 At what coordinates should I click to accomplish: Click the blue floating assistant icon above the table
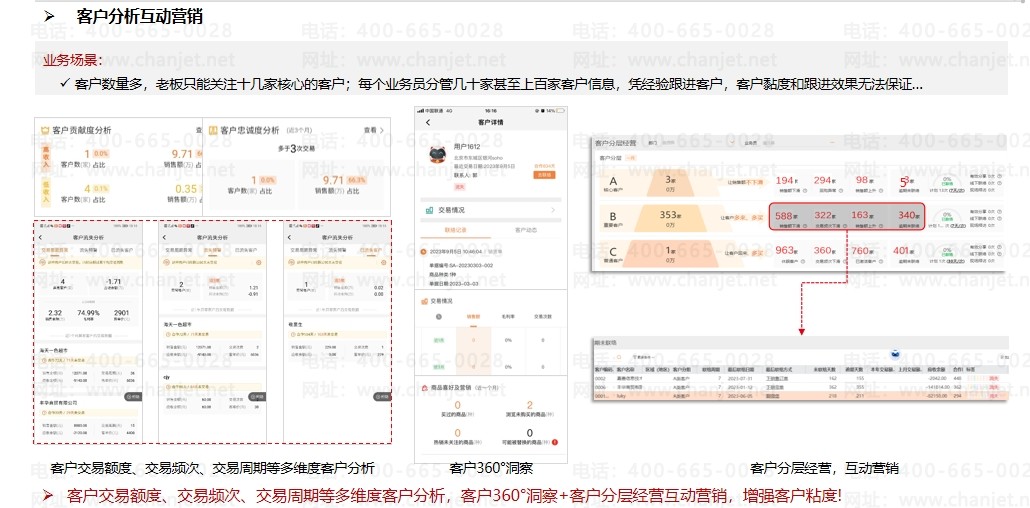[x=894, y=354]
